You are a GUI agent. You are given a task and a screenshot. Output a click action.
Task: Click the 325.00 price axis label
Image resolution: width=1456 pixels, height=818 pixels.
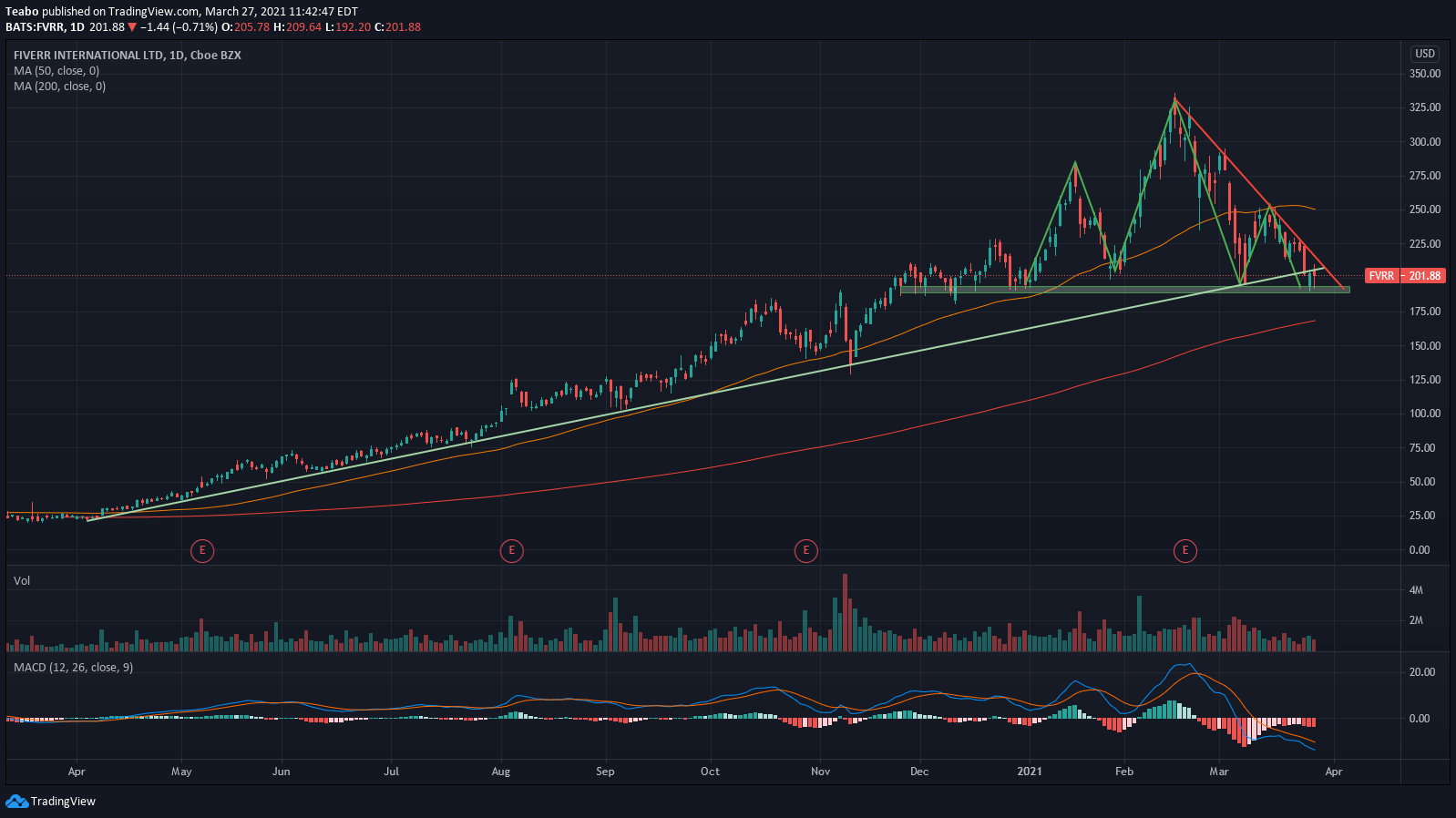pyautogui.click(x=1425, y=107)
